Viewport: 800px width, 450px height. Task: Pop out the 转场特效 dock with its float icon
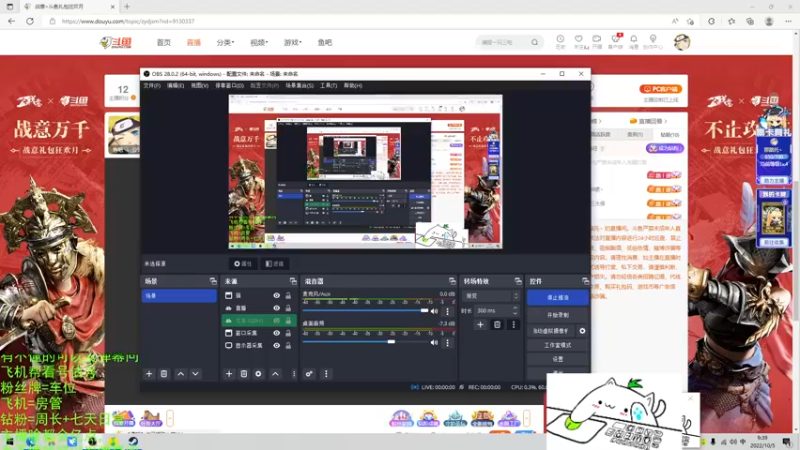tap(518, 281)
